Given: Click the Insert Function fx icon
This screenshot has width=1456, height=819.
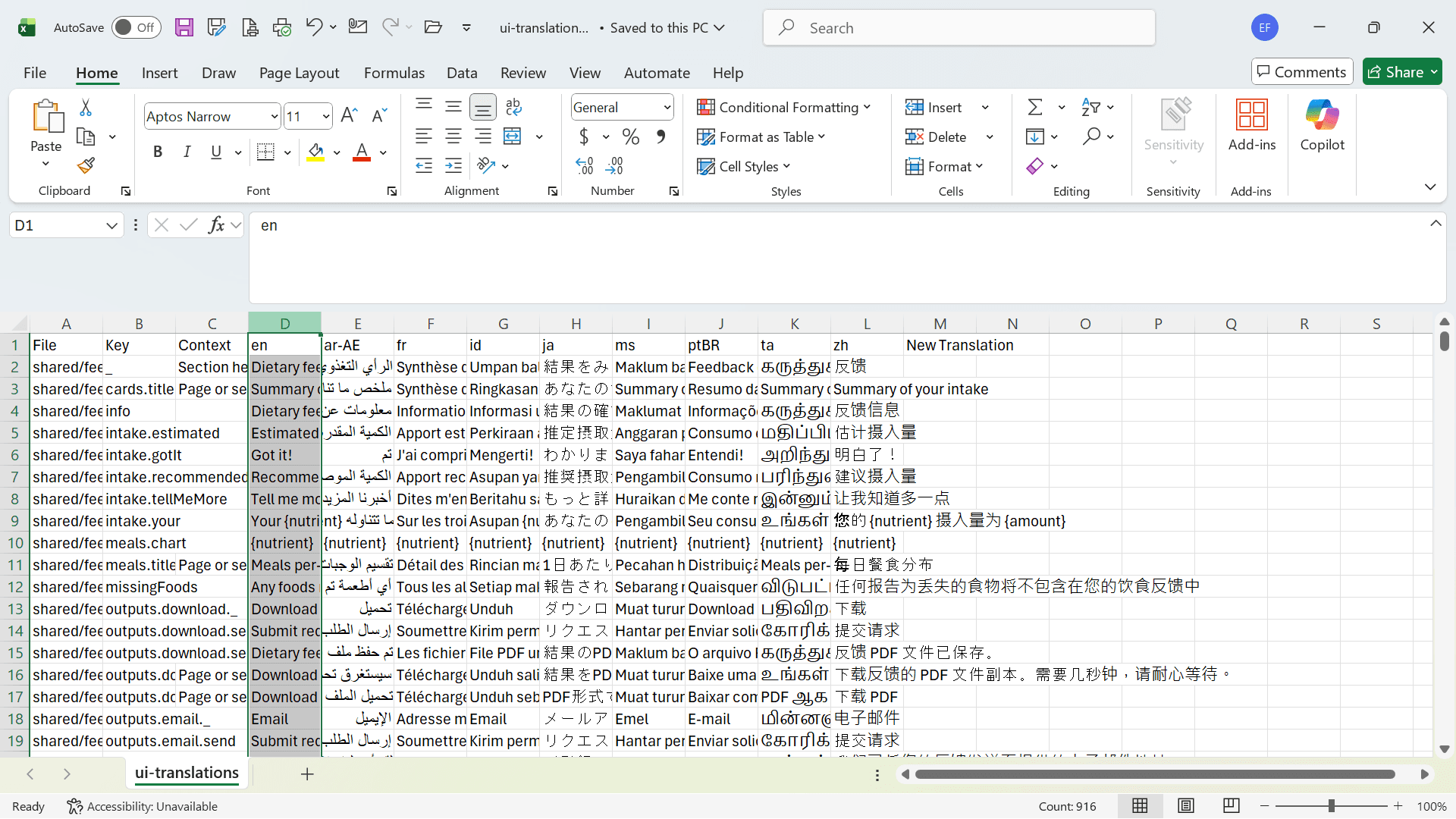Looking at the screenshot, I should coord(216,225).
